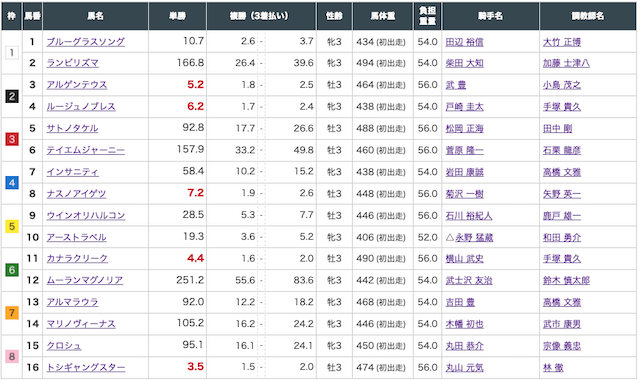
Task: Open horse link アーストラベル
Action: (x=76, y=237)
